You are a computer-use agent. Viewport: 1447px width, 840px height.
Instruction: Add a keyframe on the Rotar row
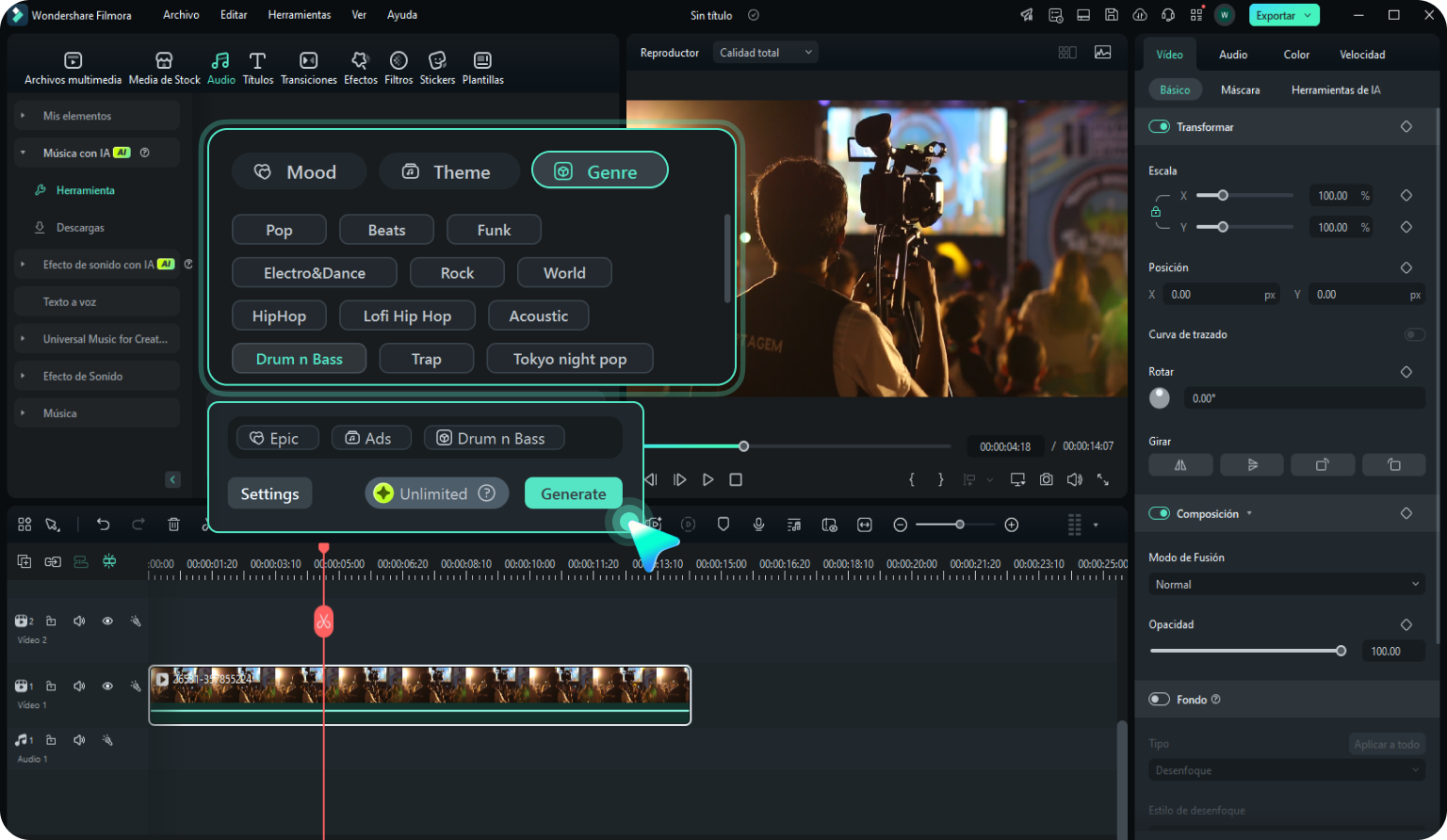(1406, 372)
